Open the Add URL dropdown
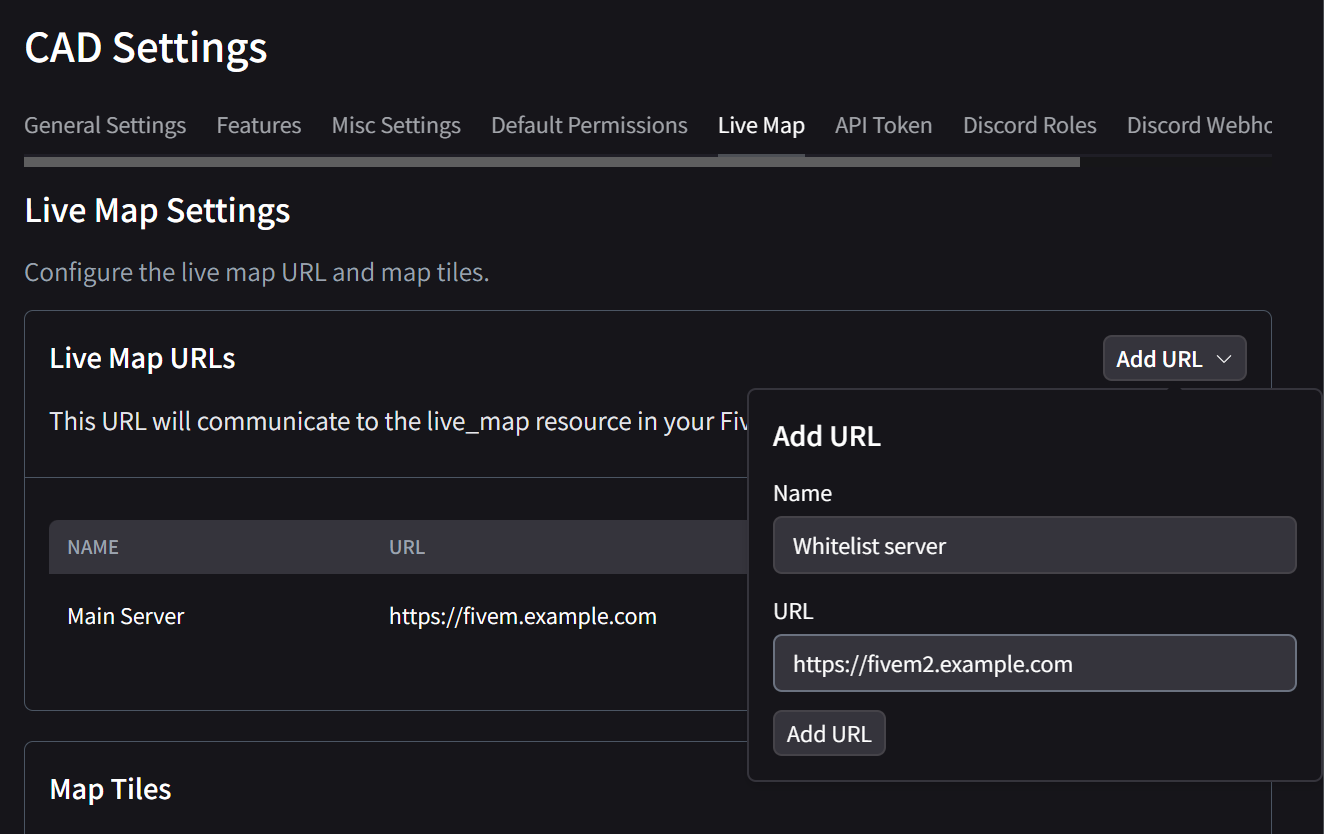The height and width of the screenshot is (834, 1324). click(x=1174, y=358)
